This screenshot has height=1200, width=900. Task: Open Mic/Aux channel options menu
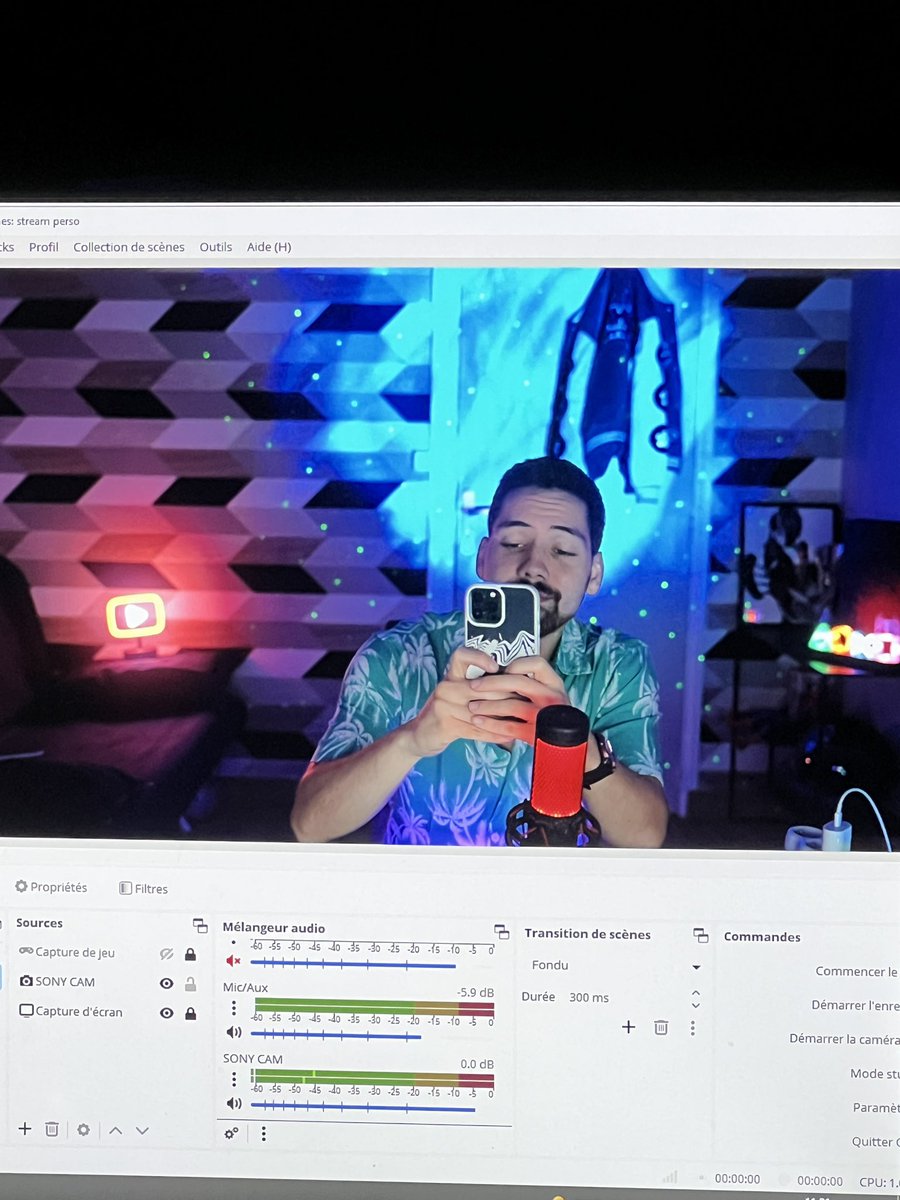click(x=234, y=1008)
